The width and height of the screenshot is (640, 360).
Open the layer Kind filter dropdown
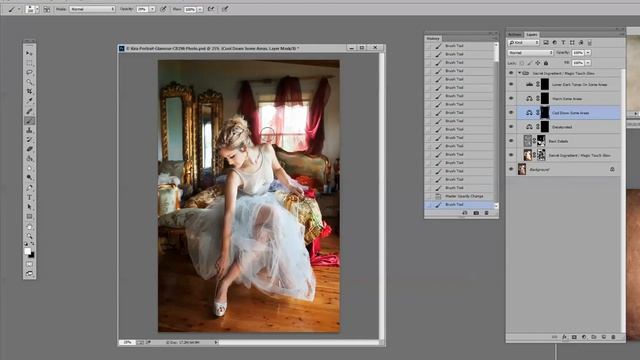524,42
